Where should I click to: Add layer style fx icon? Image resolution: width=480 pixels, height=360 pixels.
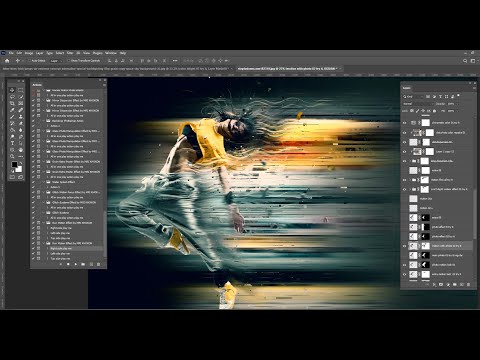click(434, 284)
